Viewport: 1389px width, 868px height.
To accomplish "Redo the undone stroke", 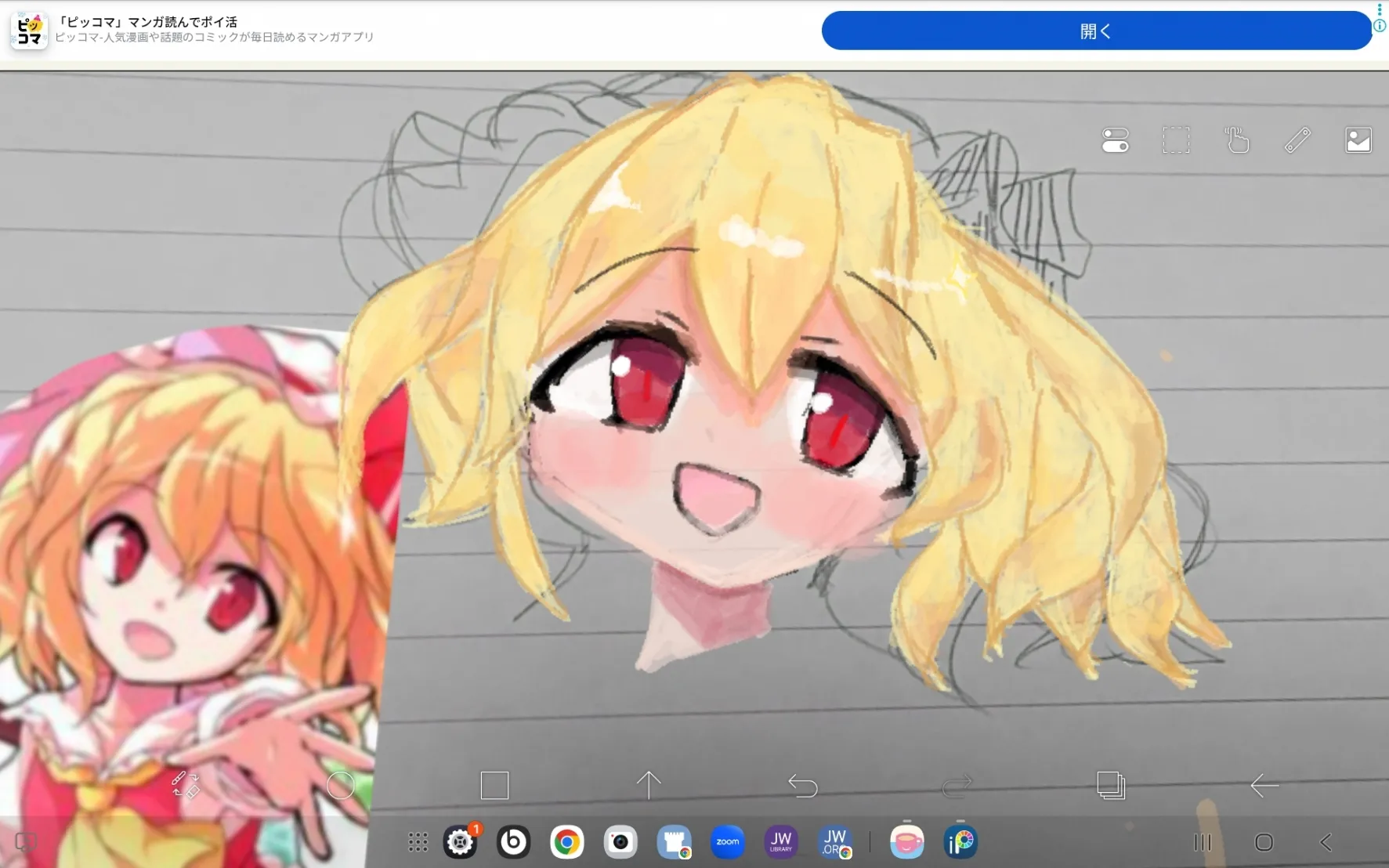I will [957, 785].
